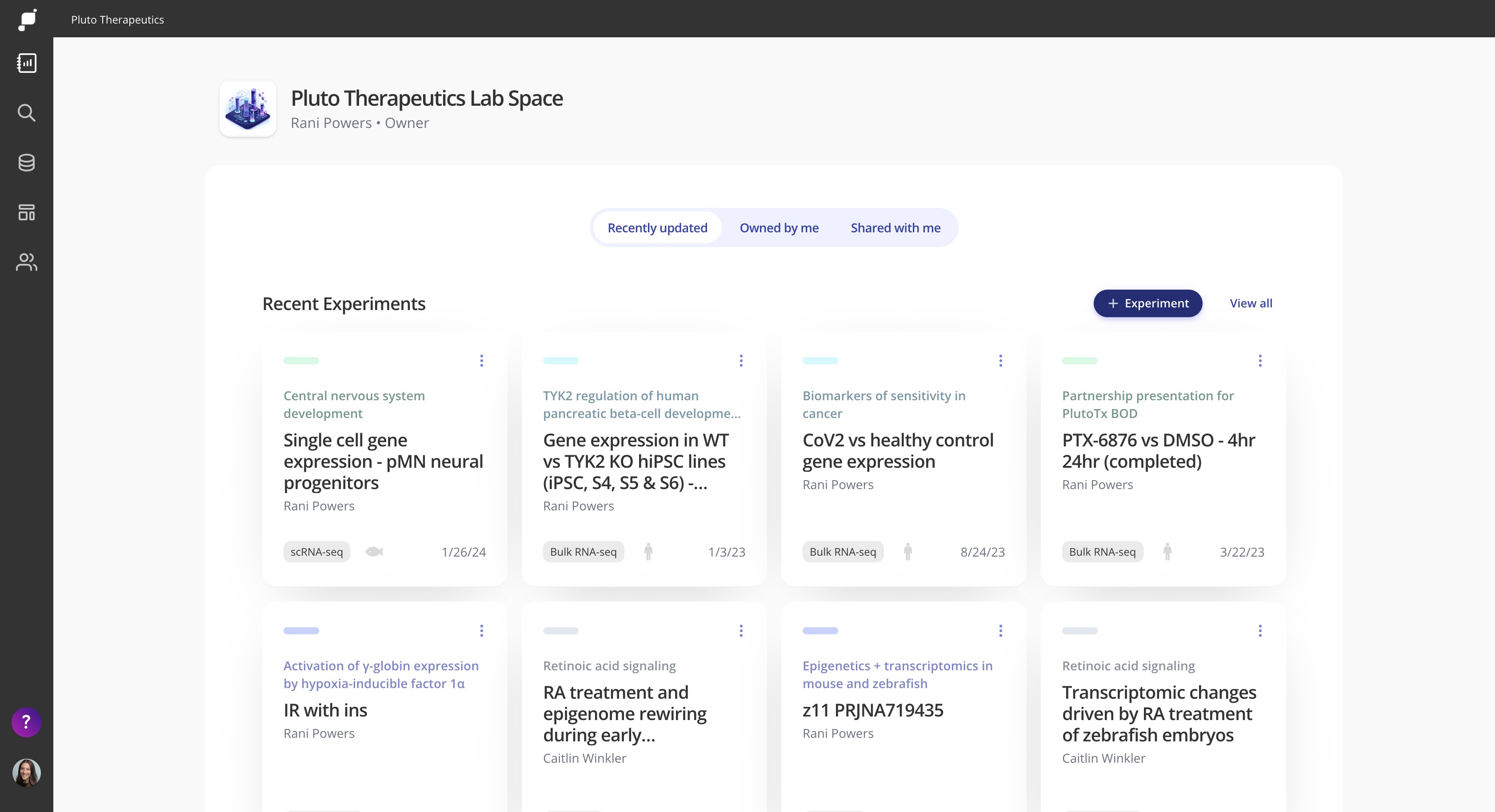Open the kebab menu on the IR with ins card
The image size is (1495, 812).
pos(481,630)
